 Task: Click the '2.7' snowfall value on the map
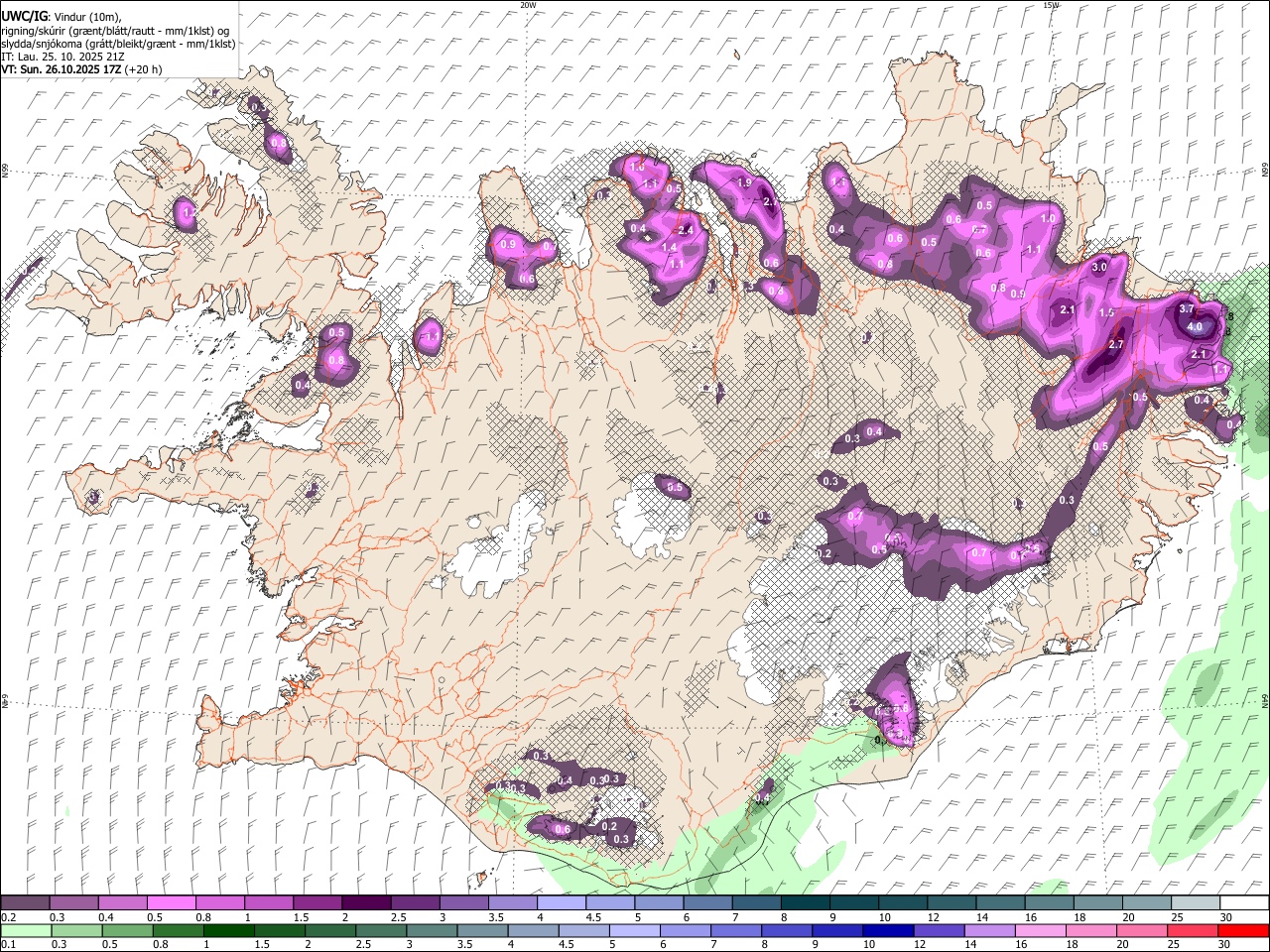[x=1115, y=344]
